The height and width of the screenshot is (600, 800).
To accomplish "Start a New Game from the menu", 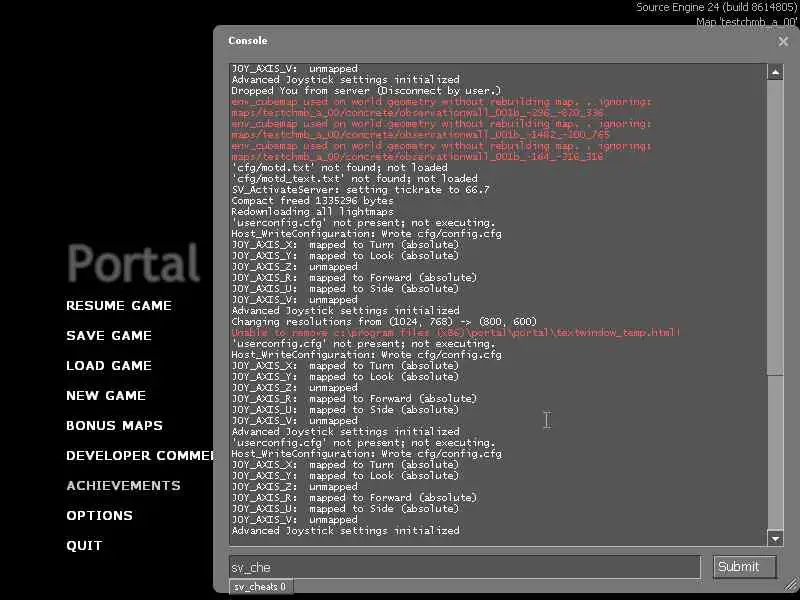I will pos(106,395).
